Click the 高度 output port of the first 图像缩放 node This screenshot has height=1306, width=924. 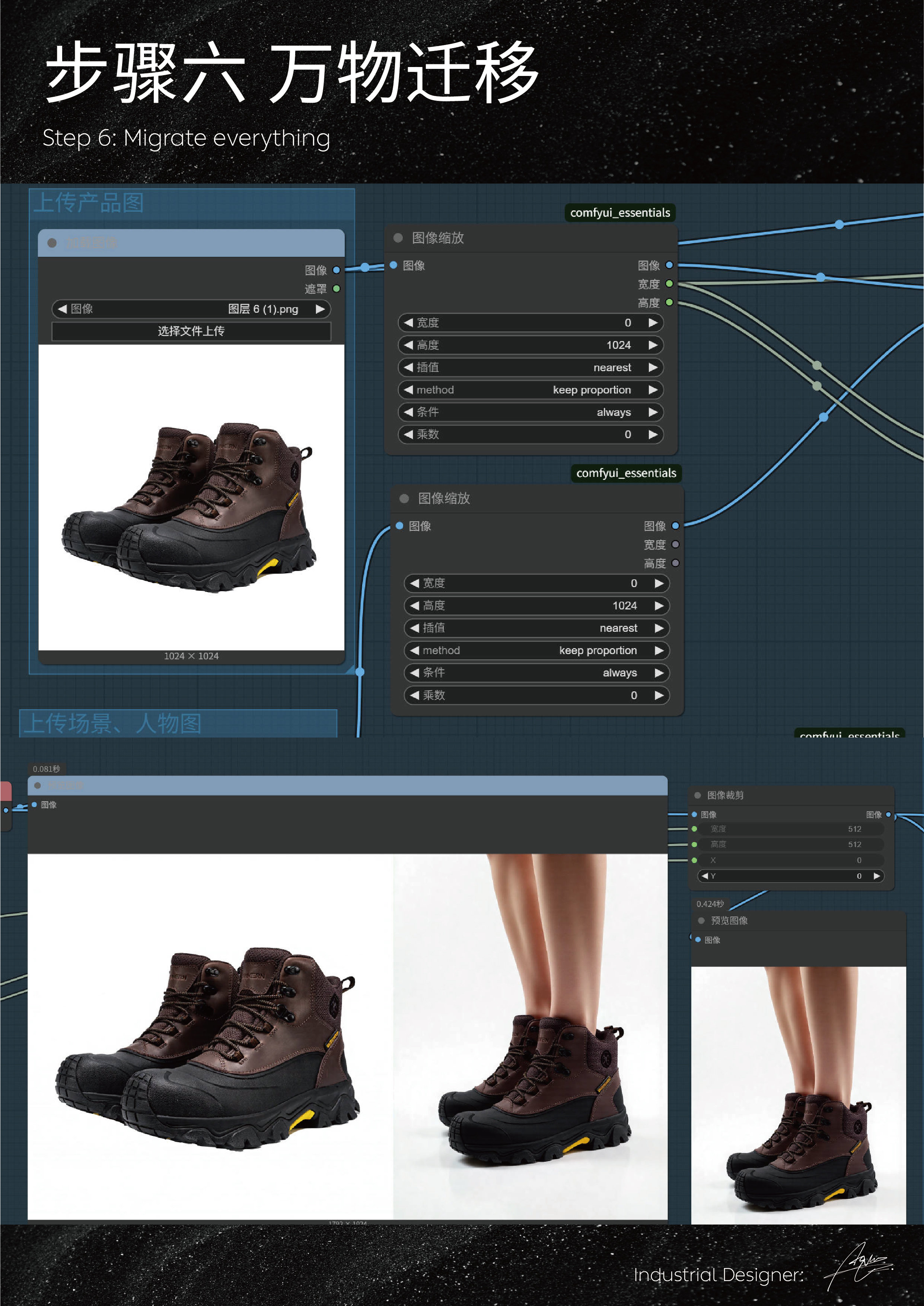point(669,303)
